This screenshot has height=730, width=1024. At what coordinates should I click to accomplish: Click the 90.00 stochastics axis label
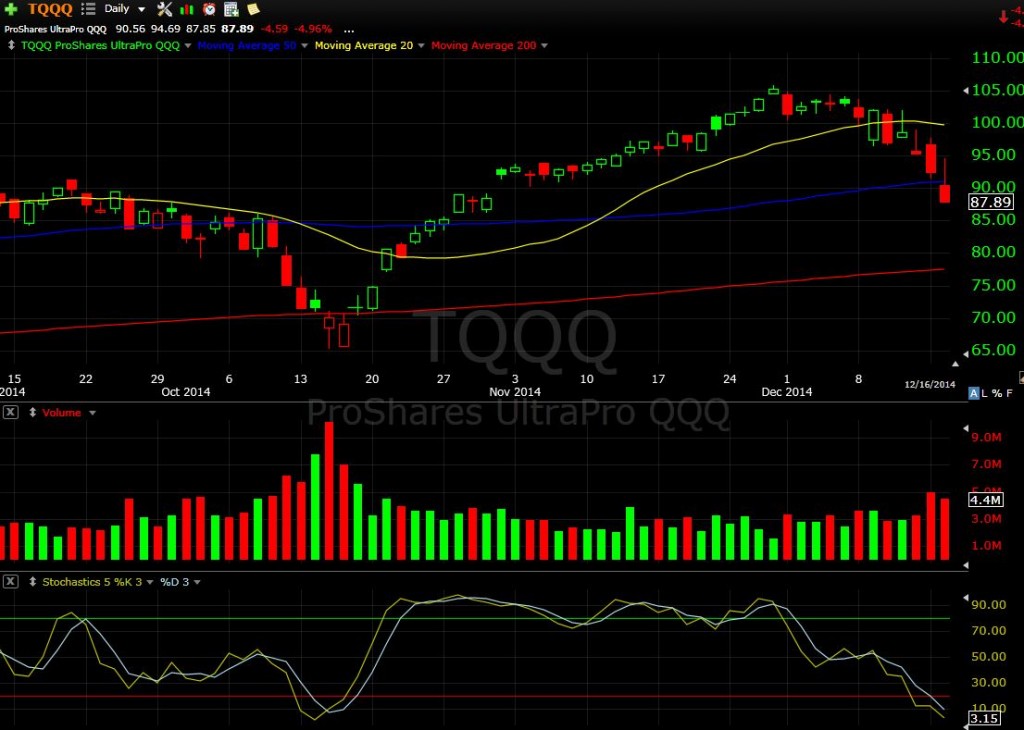click(x=989, y=605)
